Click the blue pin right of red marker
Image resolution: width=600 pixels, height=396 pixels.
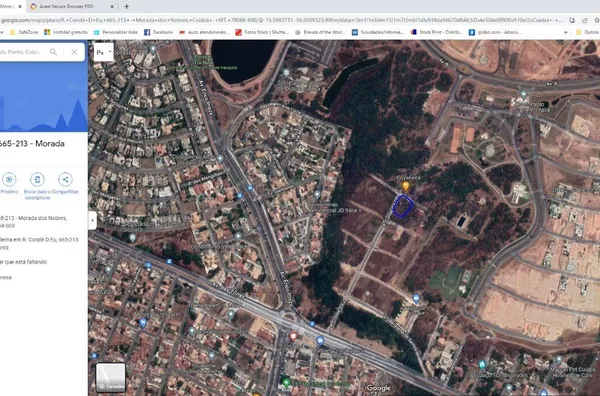pyautogui.click(x=320, y=340)
